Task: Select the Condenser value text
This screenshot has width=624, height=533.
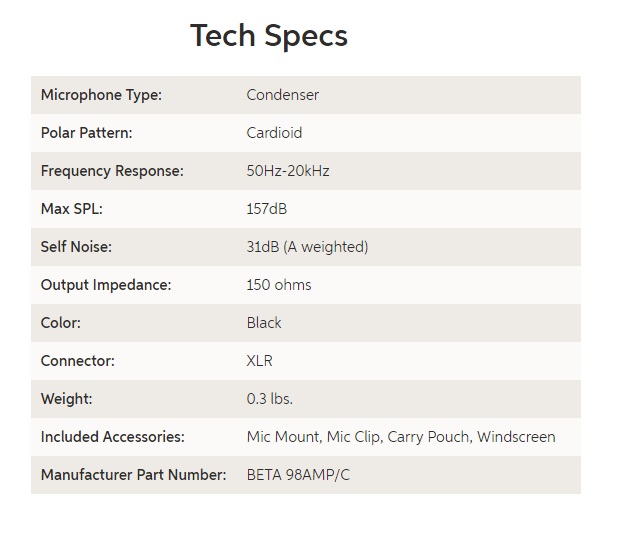Action: (283, 95)
